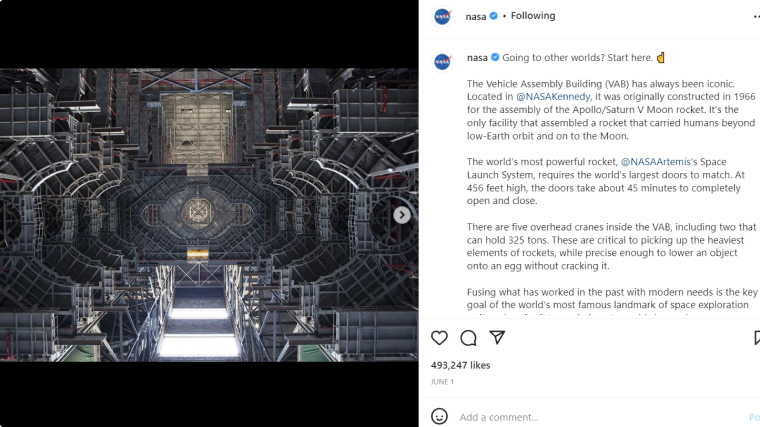Viewport: 760px width, 427px height.
Task: Save the post with the bookmark icon
Action: coord(757,338)
